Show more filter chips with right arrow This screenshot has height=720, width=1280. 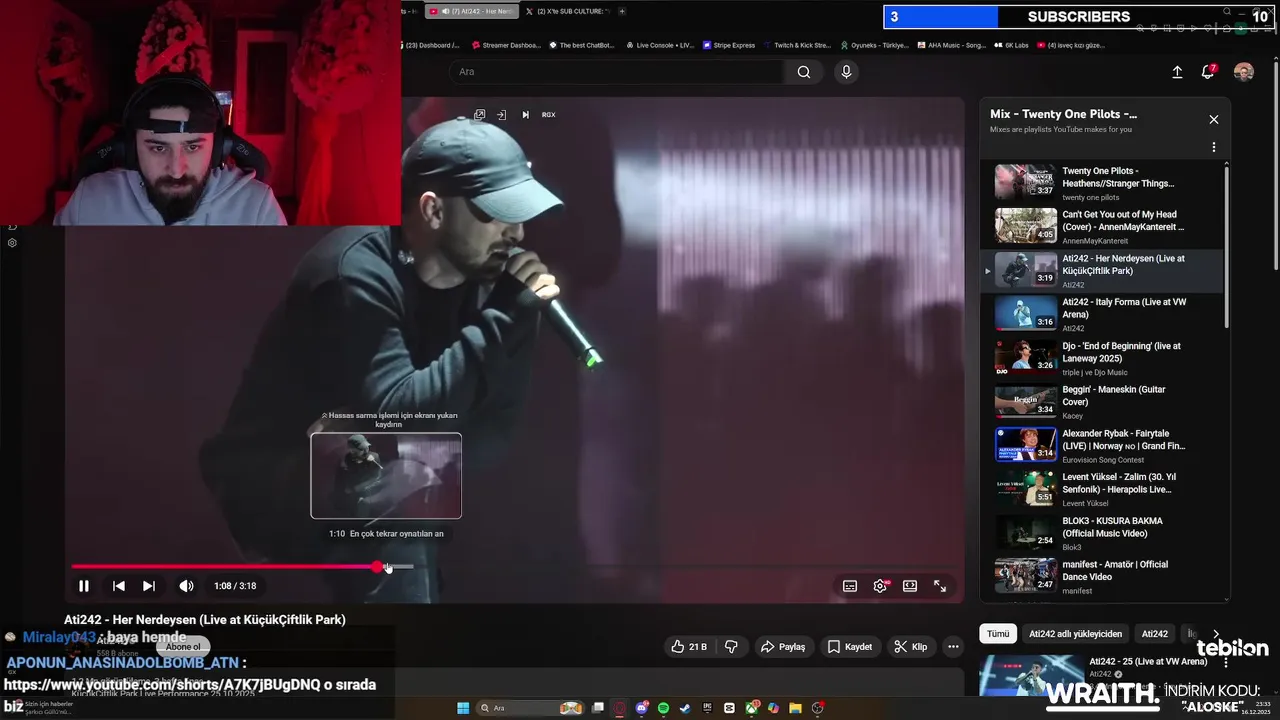click(x=1216, y=634)
